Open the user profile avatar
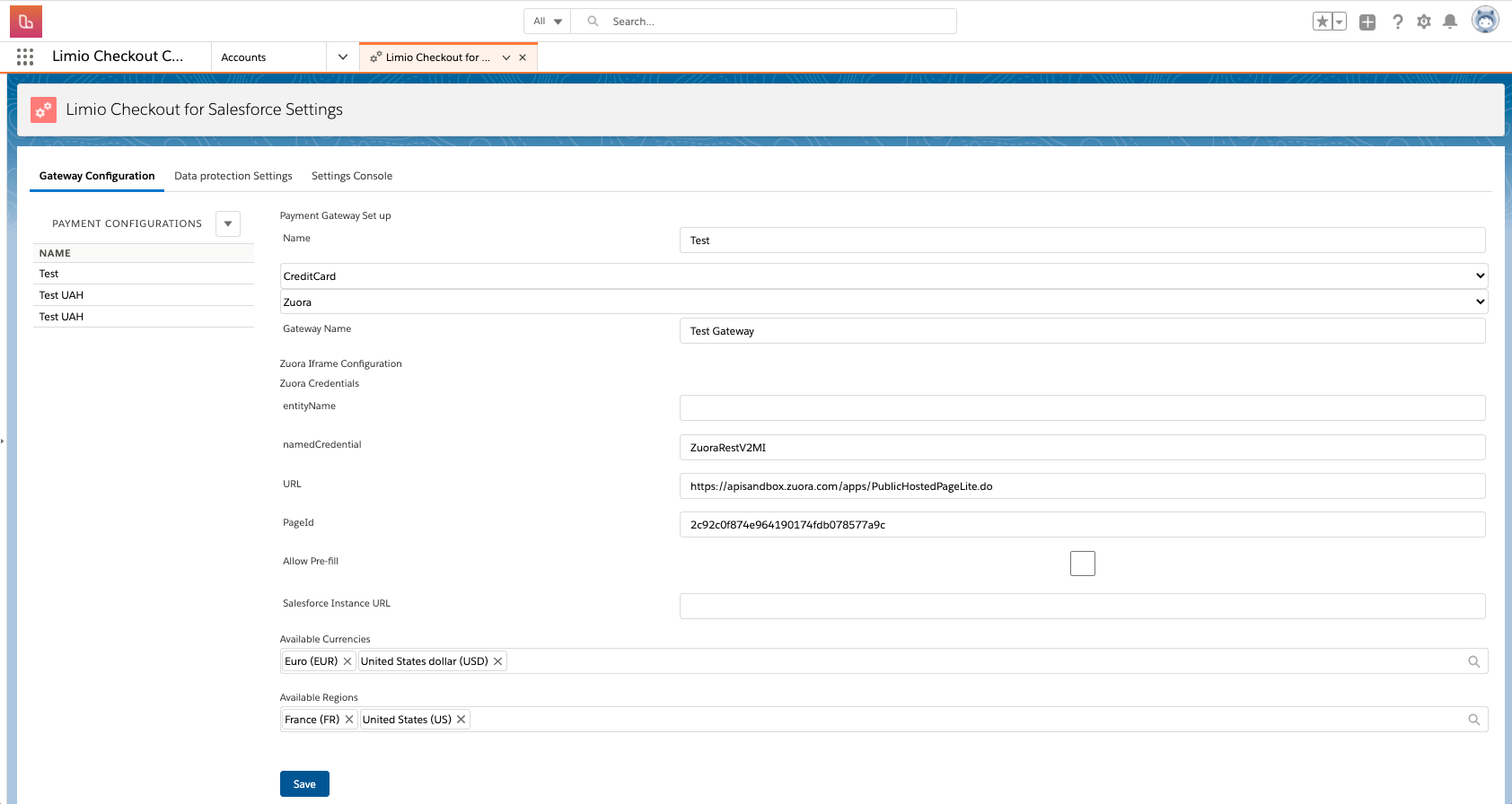 tap(1485, 20)
